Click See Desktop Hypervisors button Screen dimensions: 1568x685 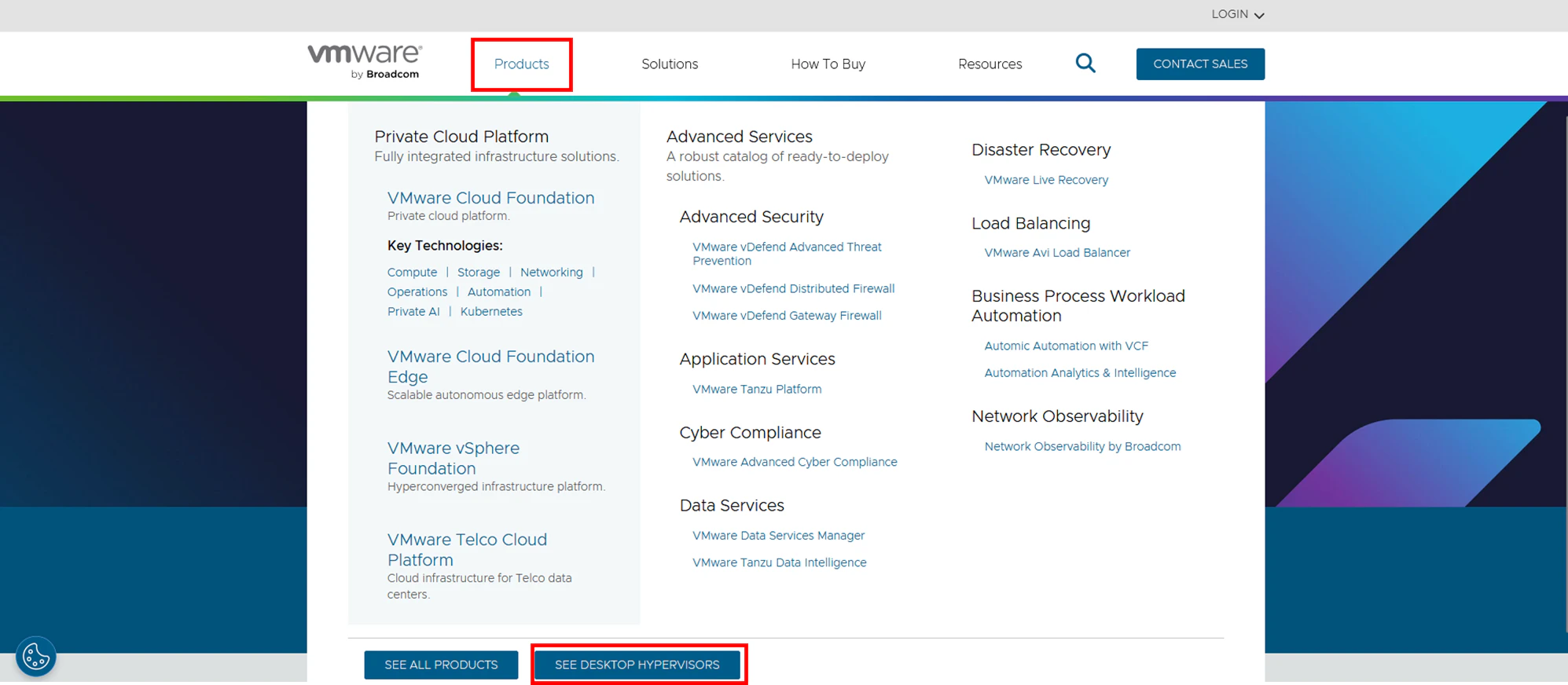click(637, 665)
